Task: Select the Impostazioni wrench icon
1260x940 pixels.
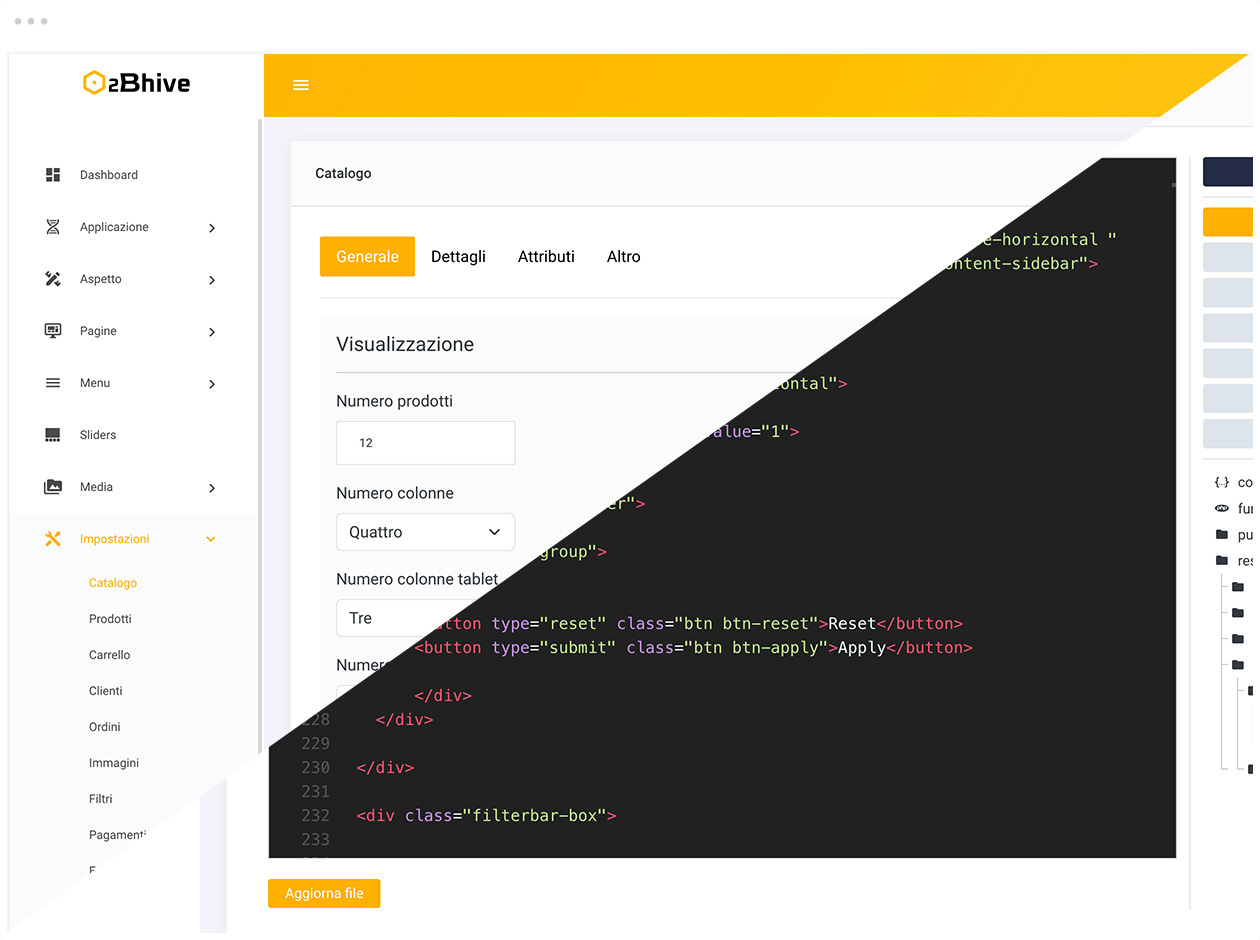Action: 52,538
